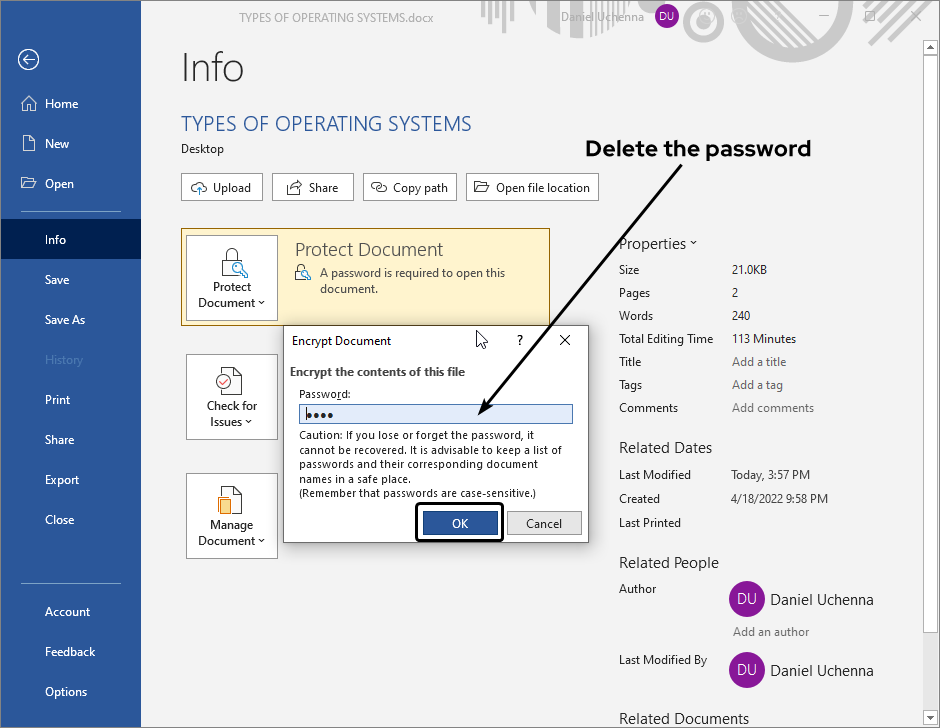Open file location via folder icon
Image resolution: width=940 pixels, height=728 pixels.
point(484,187)
